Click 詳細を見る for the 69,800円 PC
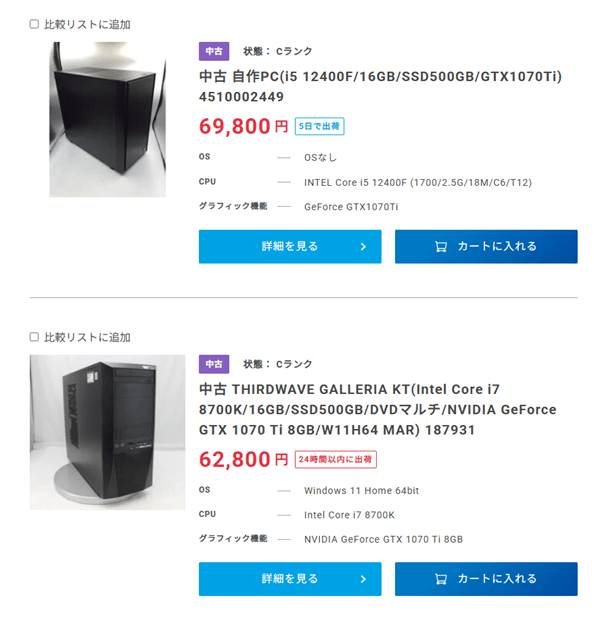 (290, 247)
